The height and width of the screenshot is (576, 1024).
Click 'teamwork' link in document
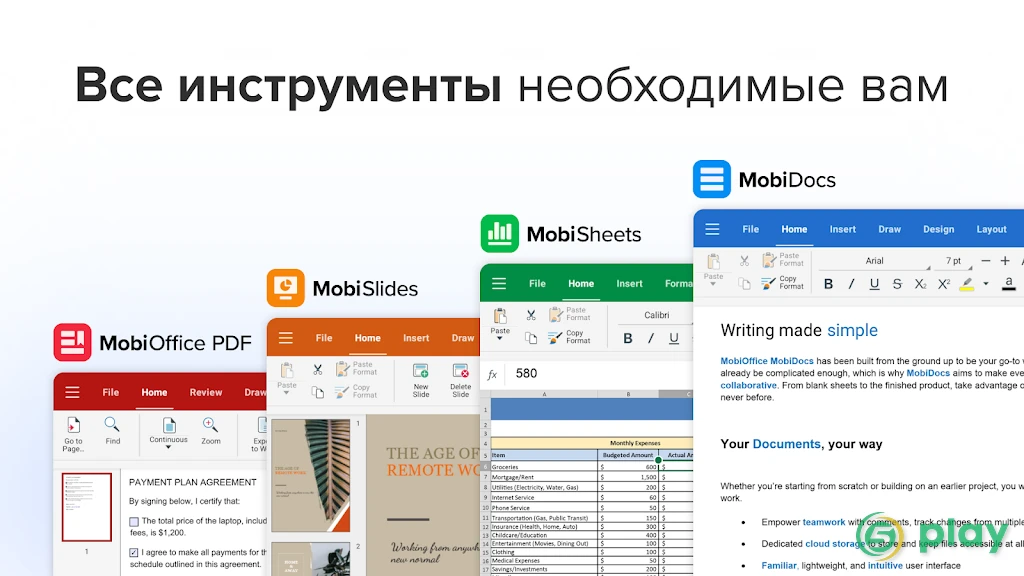point(824,522)
